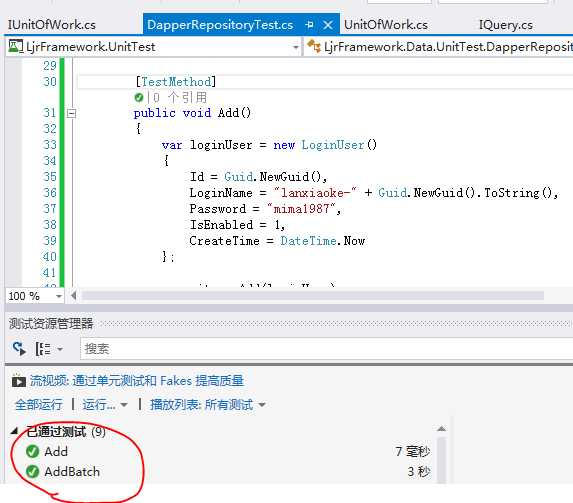Image resolution: width=573 pixels, height=503 pixels.
Task: Click line number 36 in gutter
Action: [50, 193]
